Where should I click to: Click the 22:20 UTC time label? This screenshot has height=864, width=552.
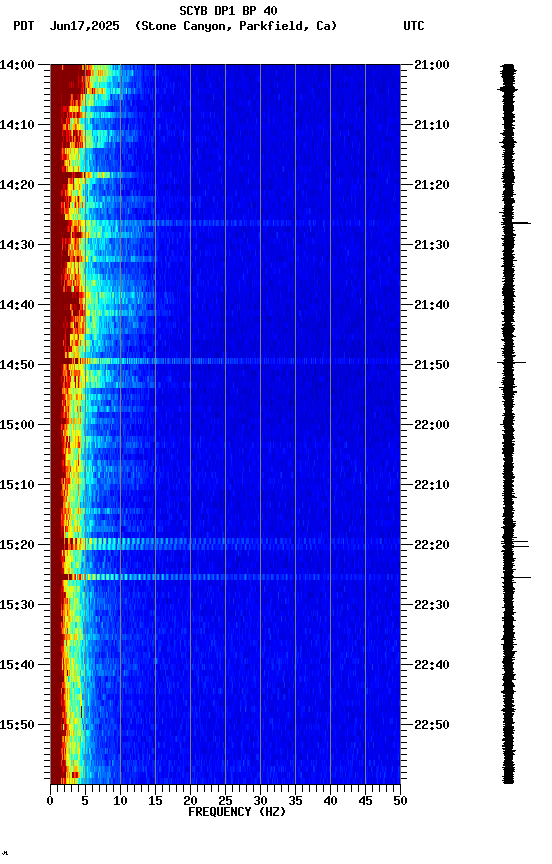click(x=432, y=545)
